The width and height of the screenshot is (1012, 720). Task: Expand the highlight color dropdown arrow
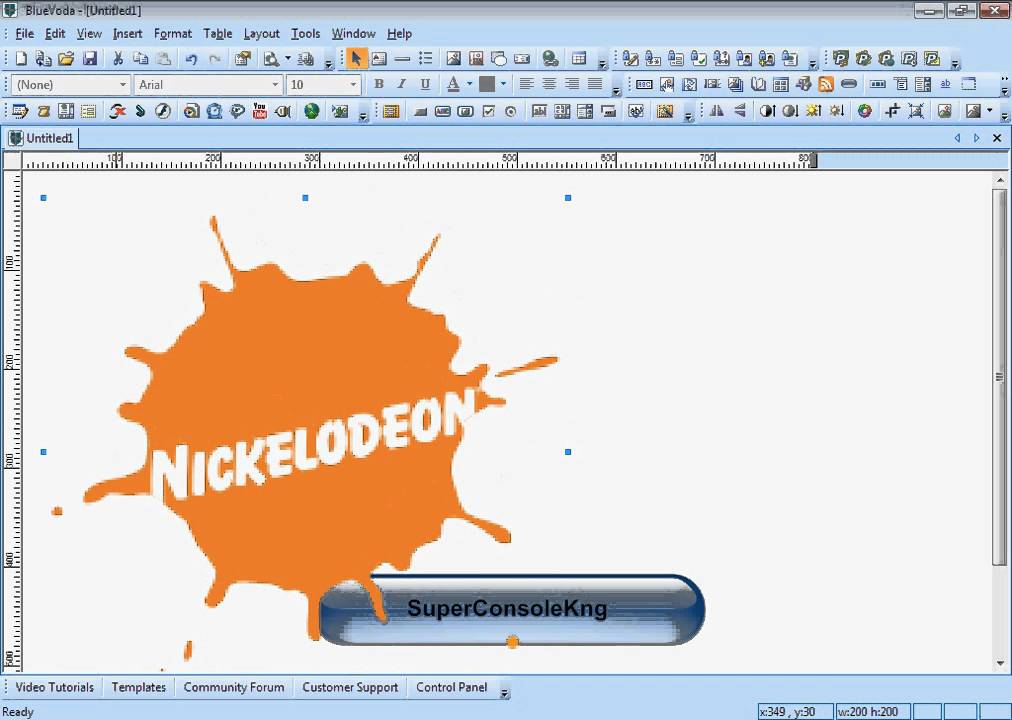pos(503,85)
